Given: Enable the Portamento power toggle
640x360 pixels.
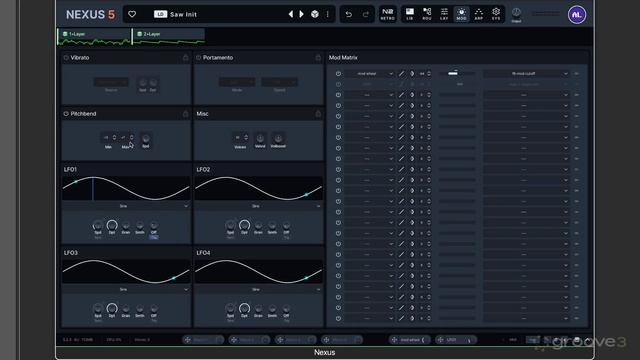Looking at the screenshot, I should [198, 58].
